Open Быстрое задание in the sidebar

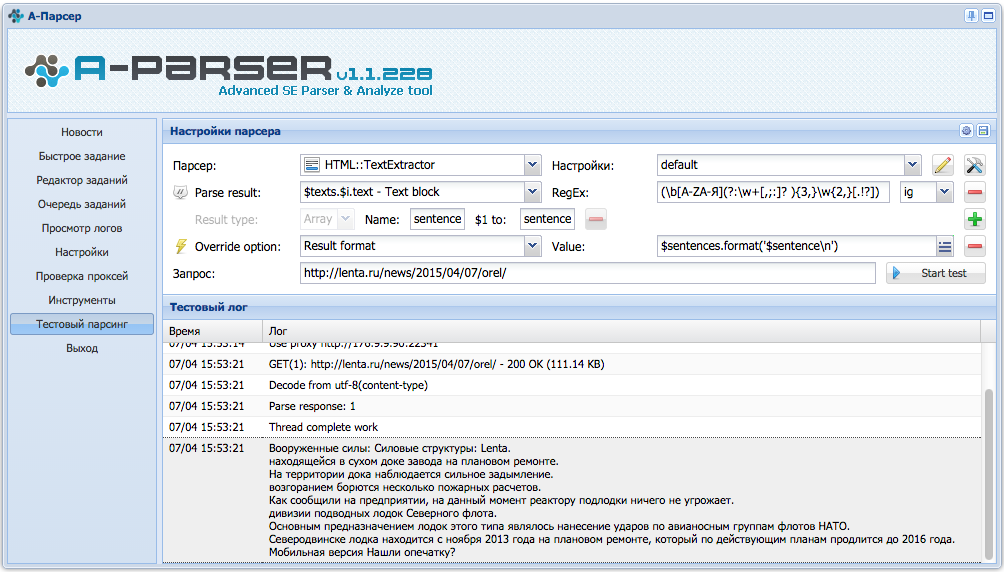(x=82, y=156)
